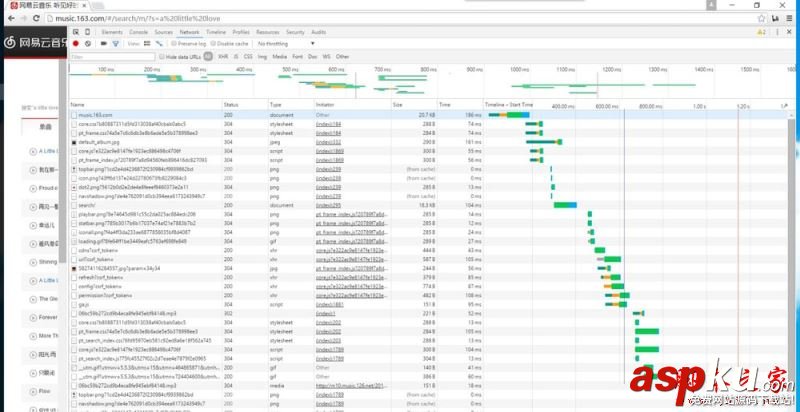Screen dimensions: 800x412
Task: Filter requests by XHR
Action: click(x=222, y=57)
